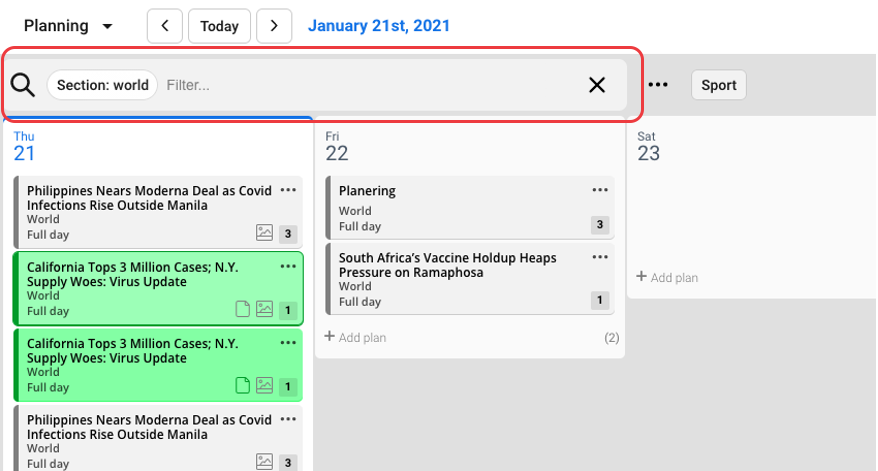878x471 pixels.
Task: Click count badge on Planering card
Action: [600, 225]
